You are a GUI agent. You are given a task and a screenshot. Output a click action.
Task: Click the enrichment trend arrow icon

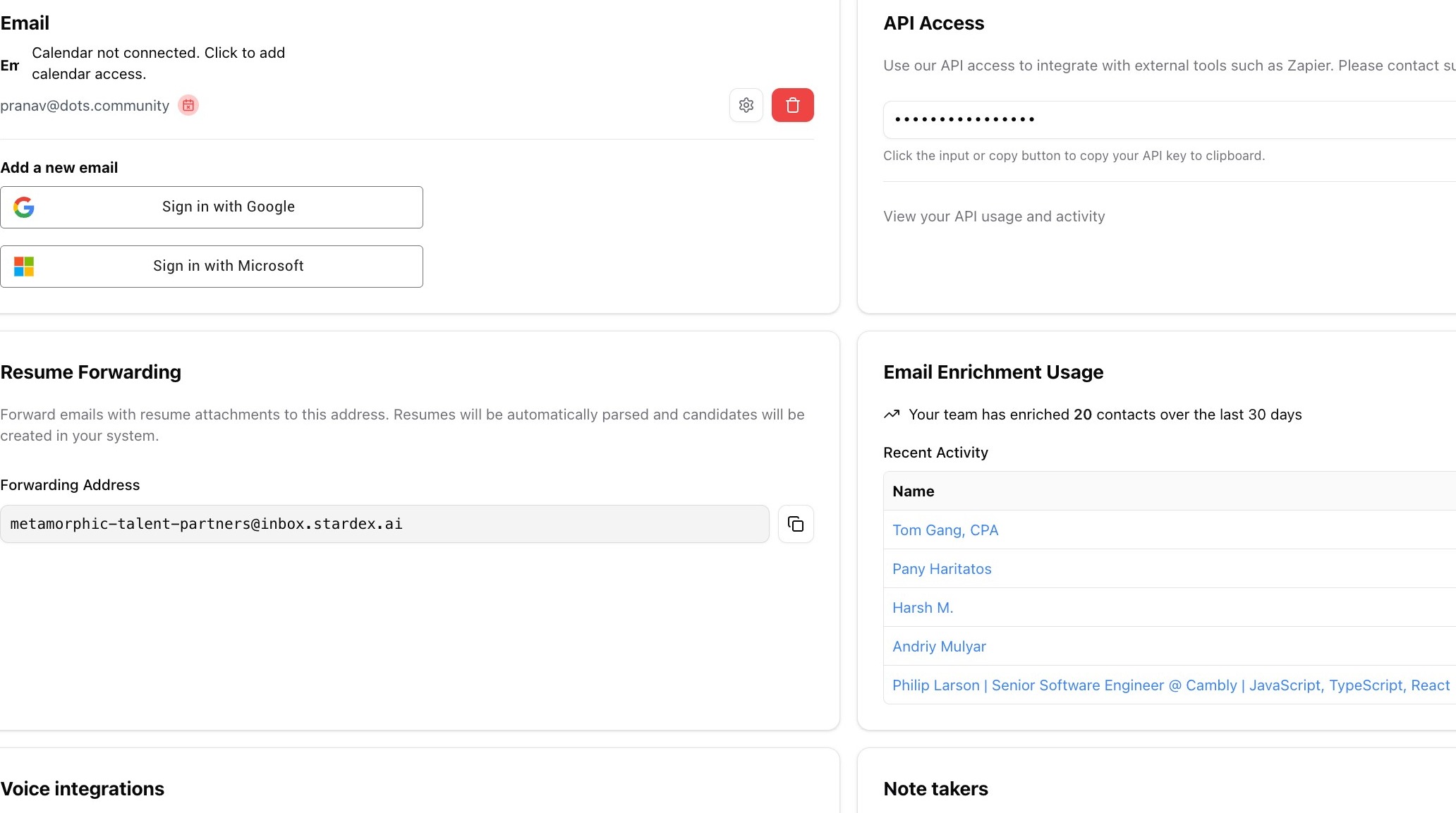[x=892, y=415]
